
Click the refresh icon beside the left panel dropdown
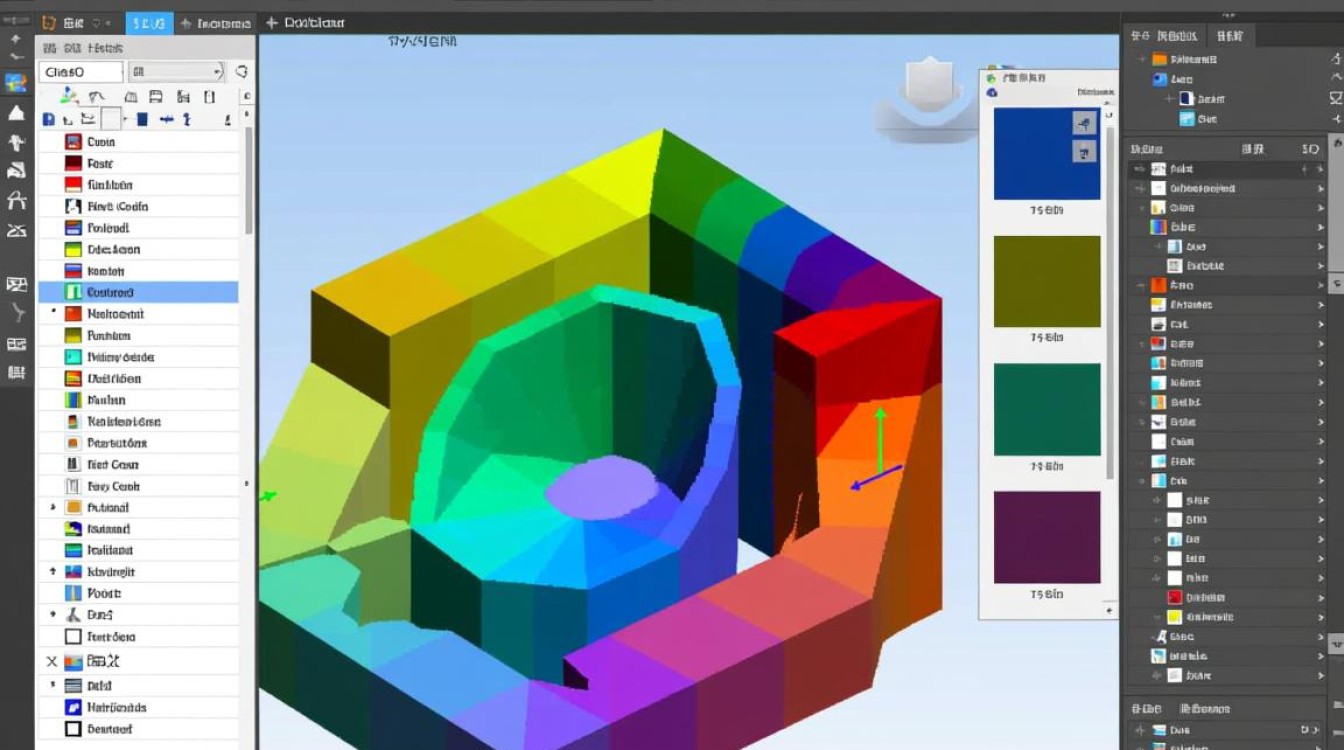[x=241, y=71]
